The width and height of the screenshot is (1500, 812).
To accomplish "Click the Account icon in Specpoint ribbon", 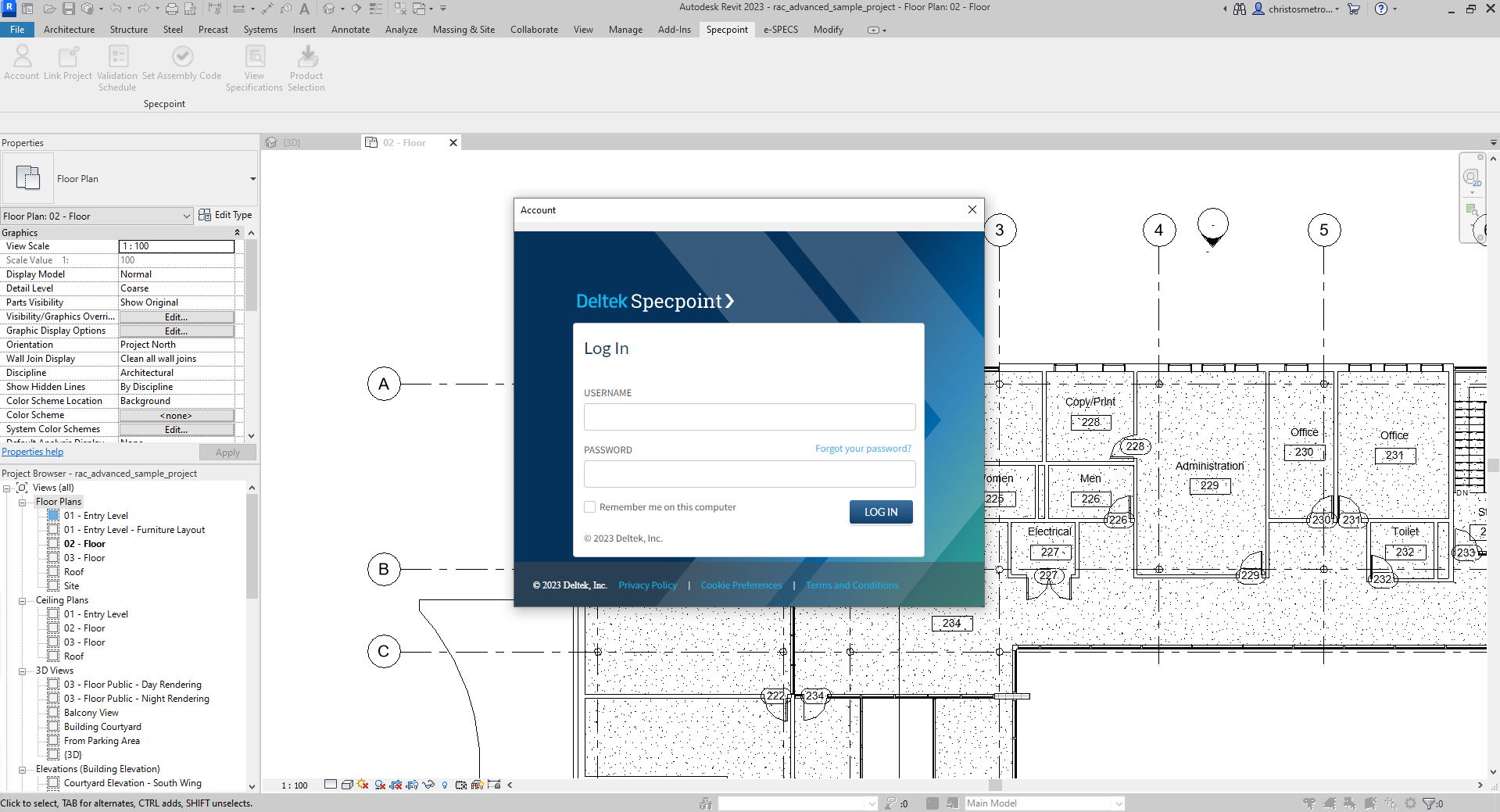I will click(x=22, y=57).
